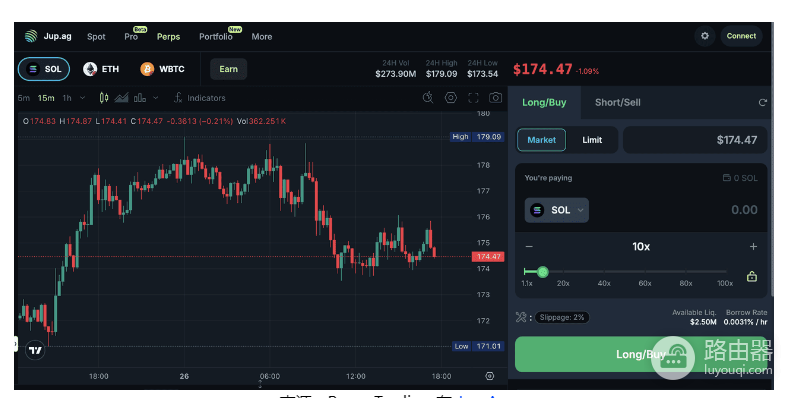Click the alert clock icon above chart
Viewport: 791px width, 398px height.
pyautogui.click(x=428, y=98)
